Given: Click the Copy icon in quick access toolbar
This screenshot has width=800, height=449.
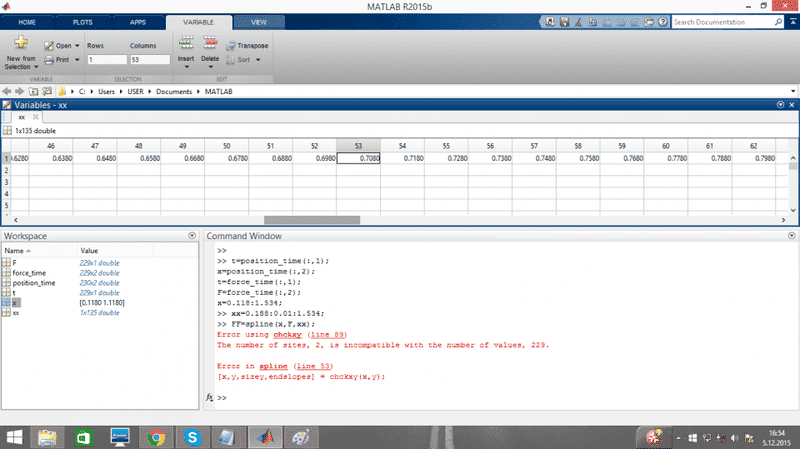Looking at the screenshot, I should pyautogui.click(x=593, y=22).
